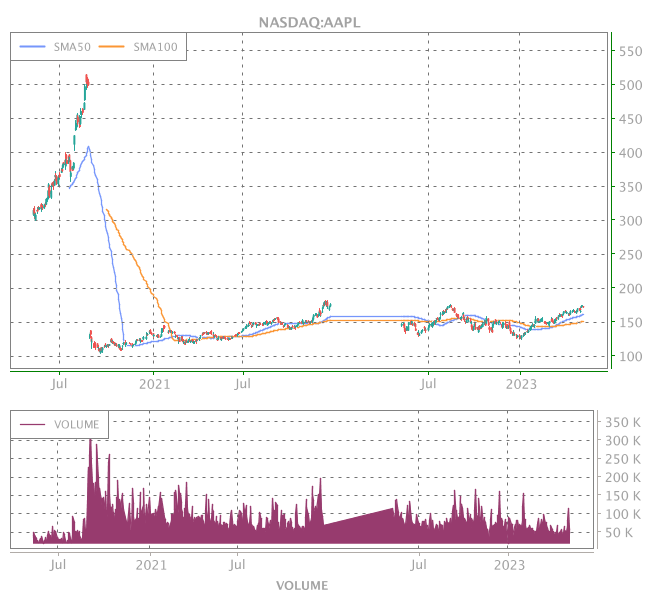Click the 2023 label on price chart axis
Image resolution: width=650 pixels, height=600 pixels.
coord(521,384)
